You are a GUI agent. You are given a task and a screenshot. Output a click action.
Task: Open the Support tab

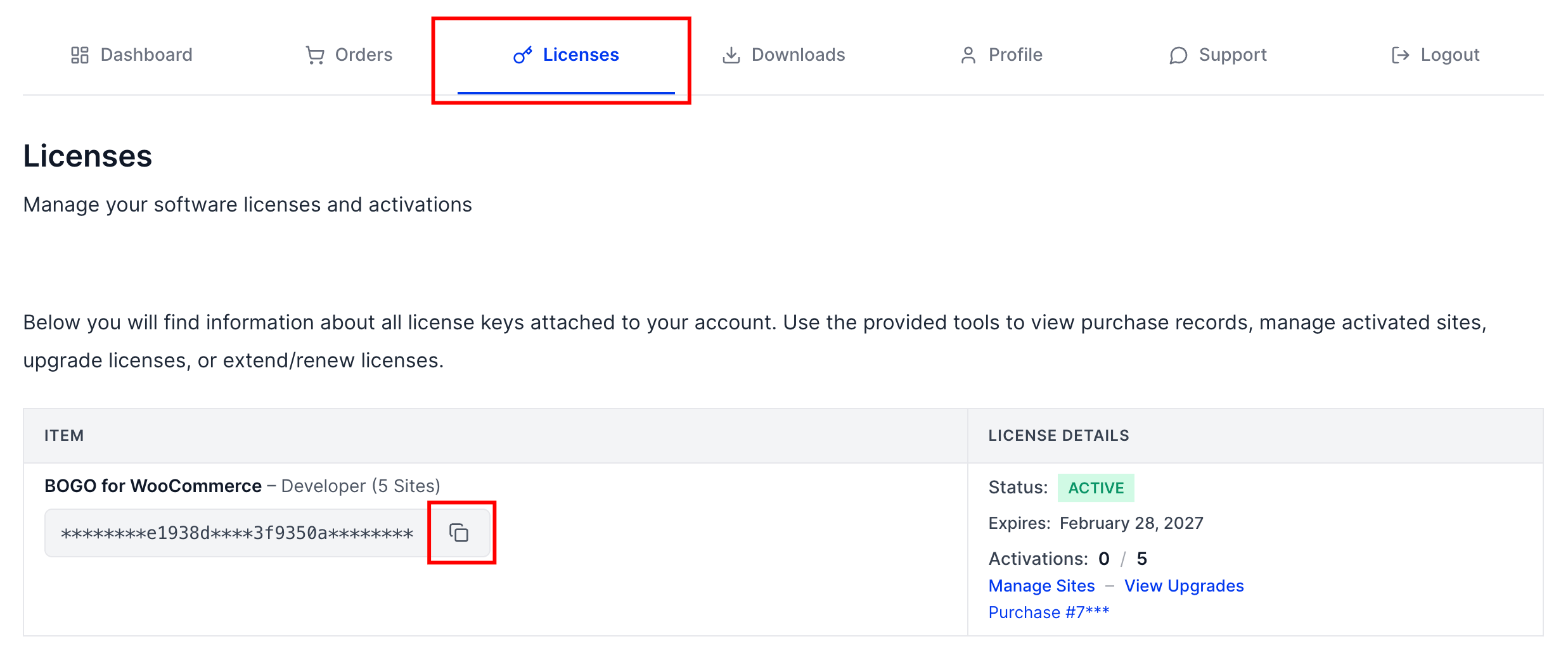(x=1218, y=55)
